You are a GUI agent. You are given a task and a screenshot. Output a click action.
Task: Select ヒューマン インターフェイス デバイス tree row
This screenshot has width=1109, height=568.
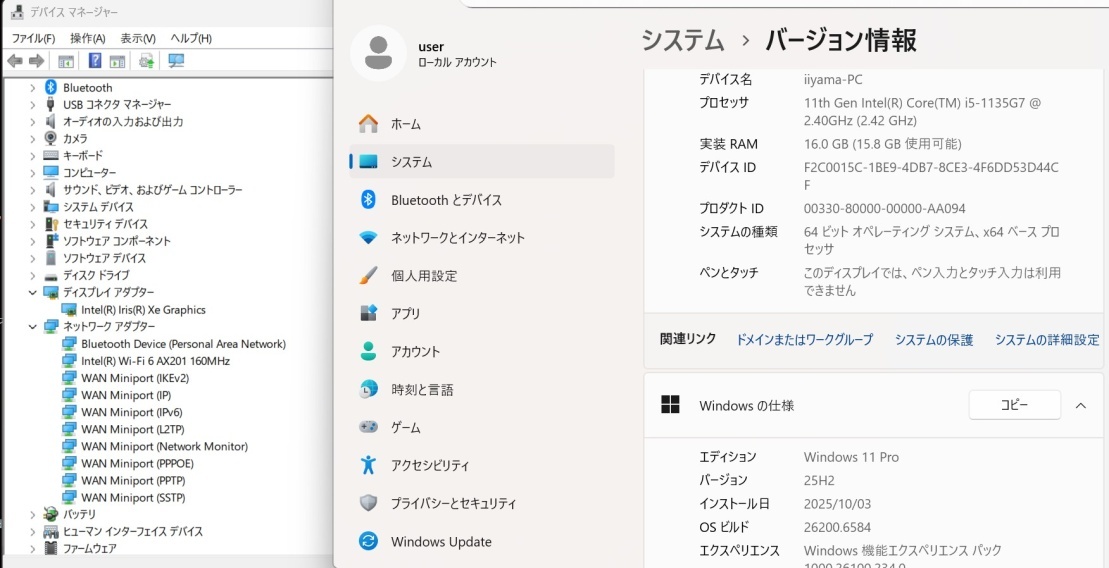click(133, 531)
